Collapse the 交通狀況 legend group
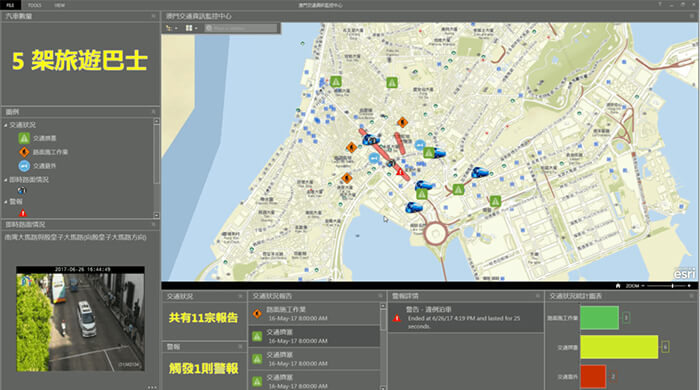 pos(6,125)
